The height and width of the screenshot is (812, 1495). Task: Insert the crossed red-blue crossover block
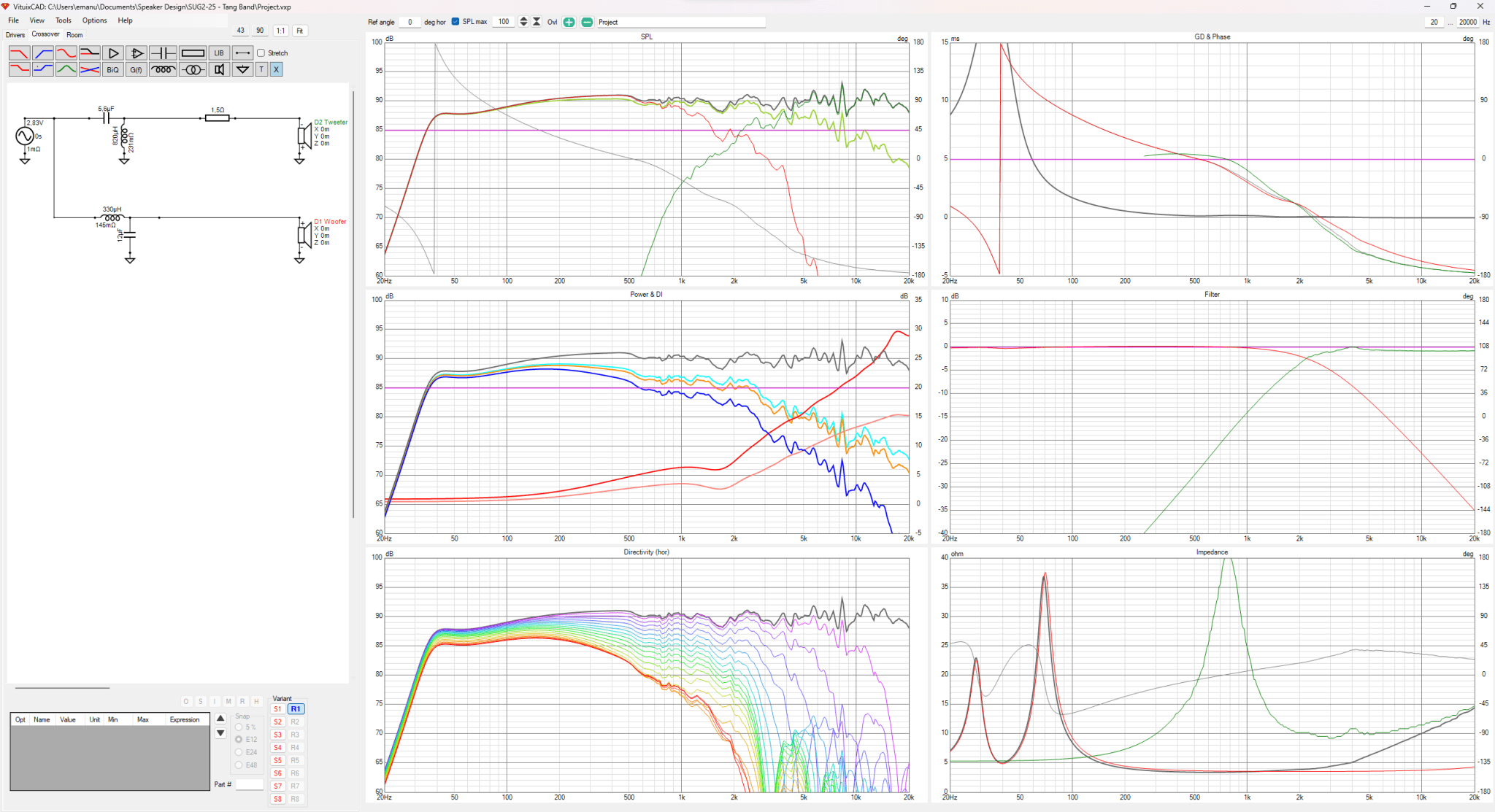click(x=90, y=69)
